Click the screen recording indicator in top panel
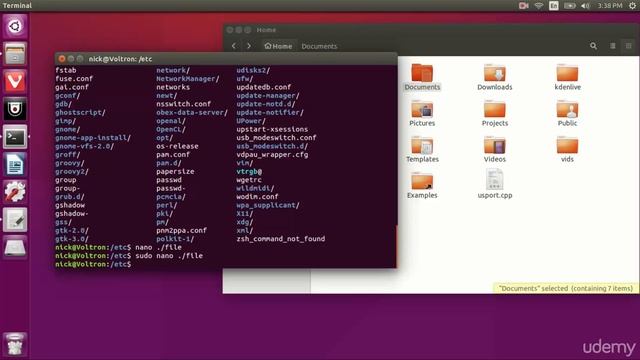Screen dimensions: 640x360 (523, 6)
